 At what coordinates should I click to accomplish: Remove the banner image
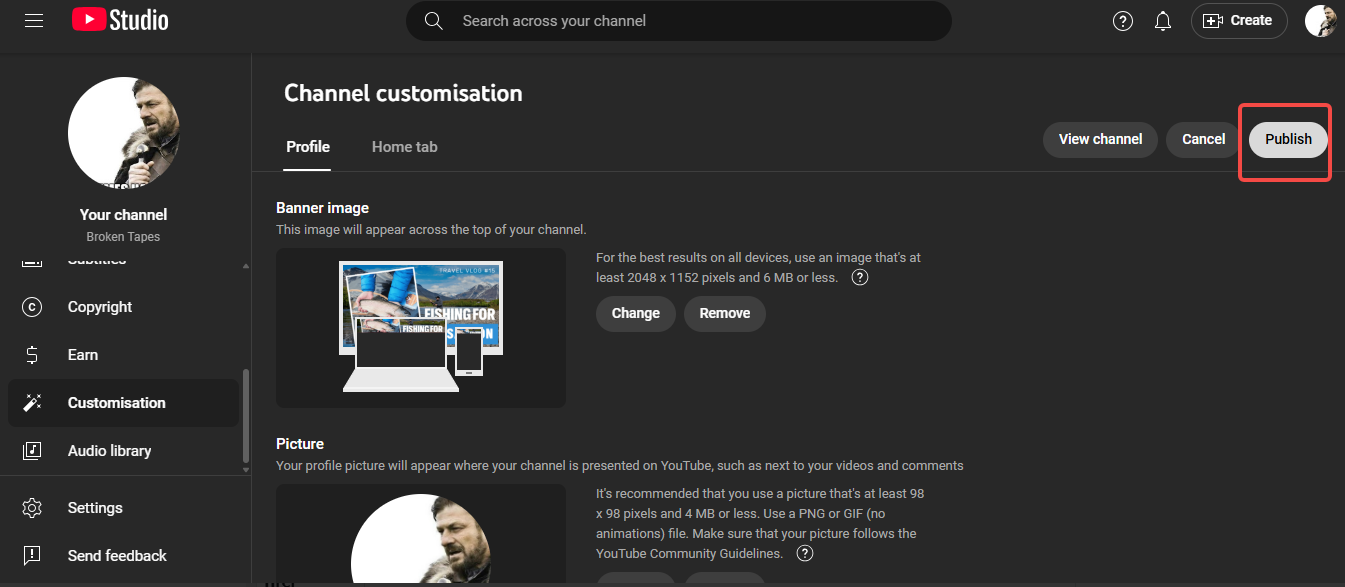[724, 313]
